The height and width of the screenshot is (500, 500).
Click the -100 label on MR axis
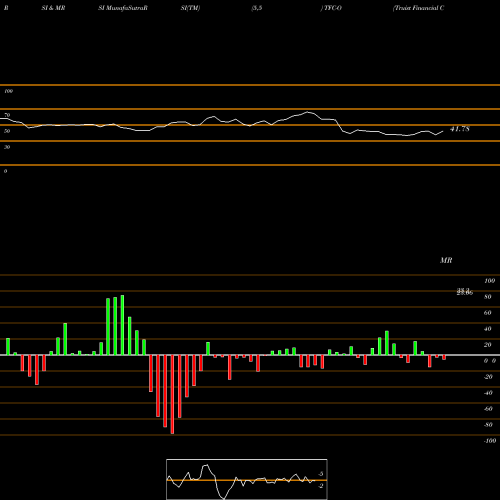tap(490, 441)
